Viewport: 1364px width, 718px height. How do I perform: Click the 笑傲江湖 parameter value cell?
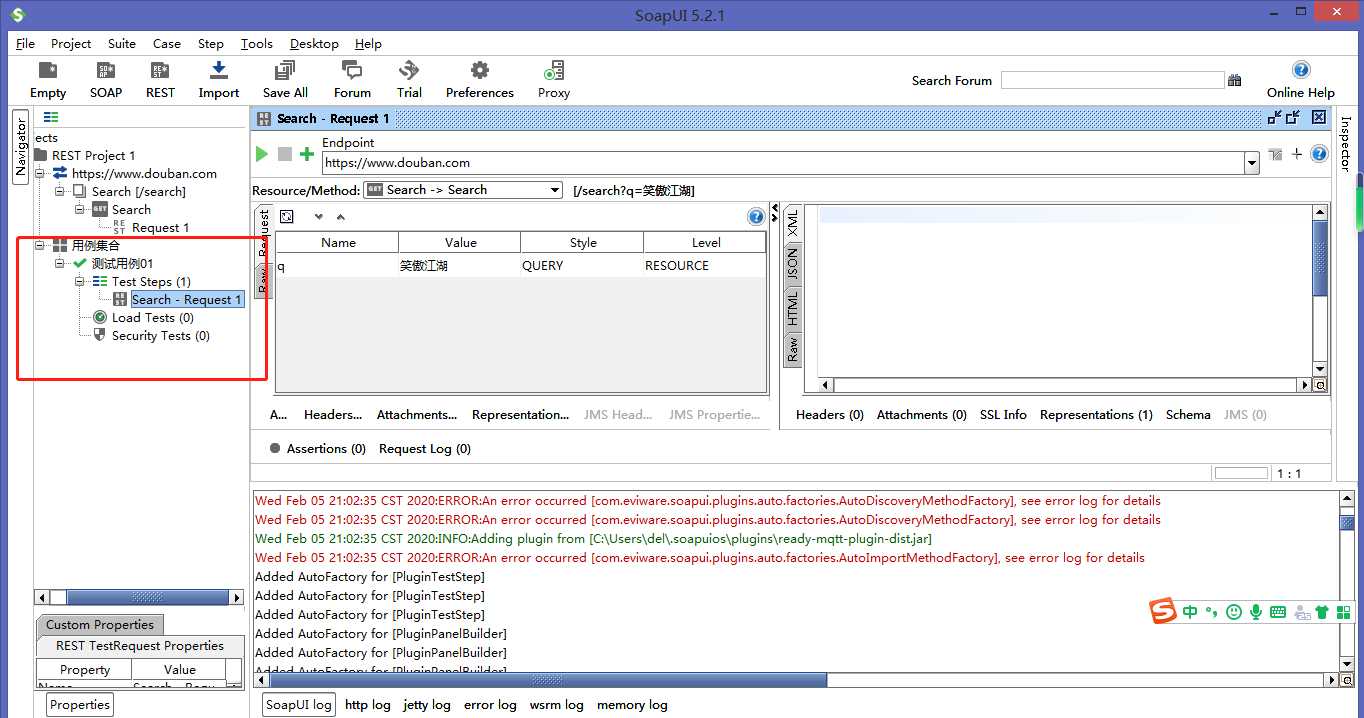(459, 265)
